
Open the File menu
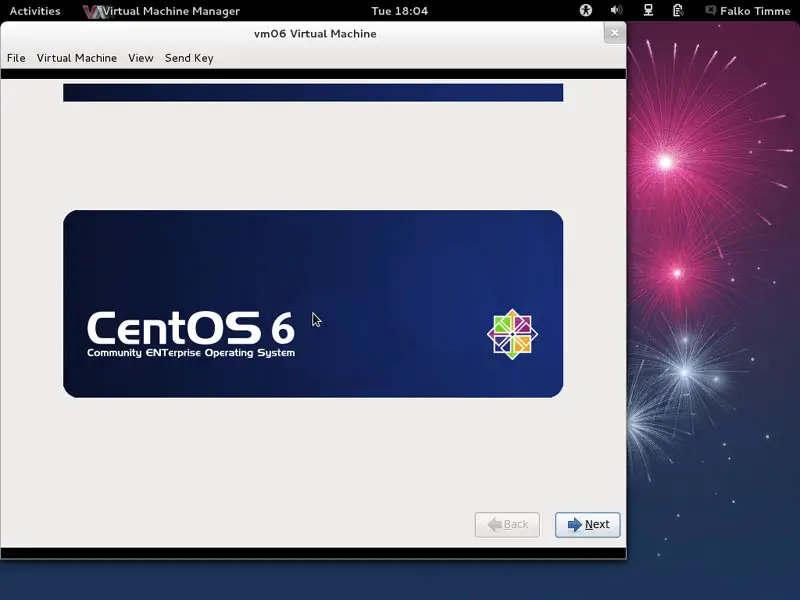click(16, 58)
